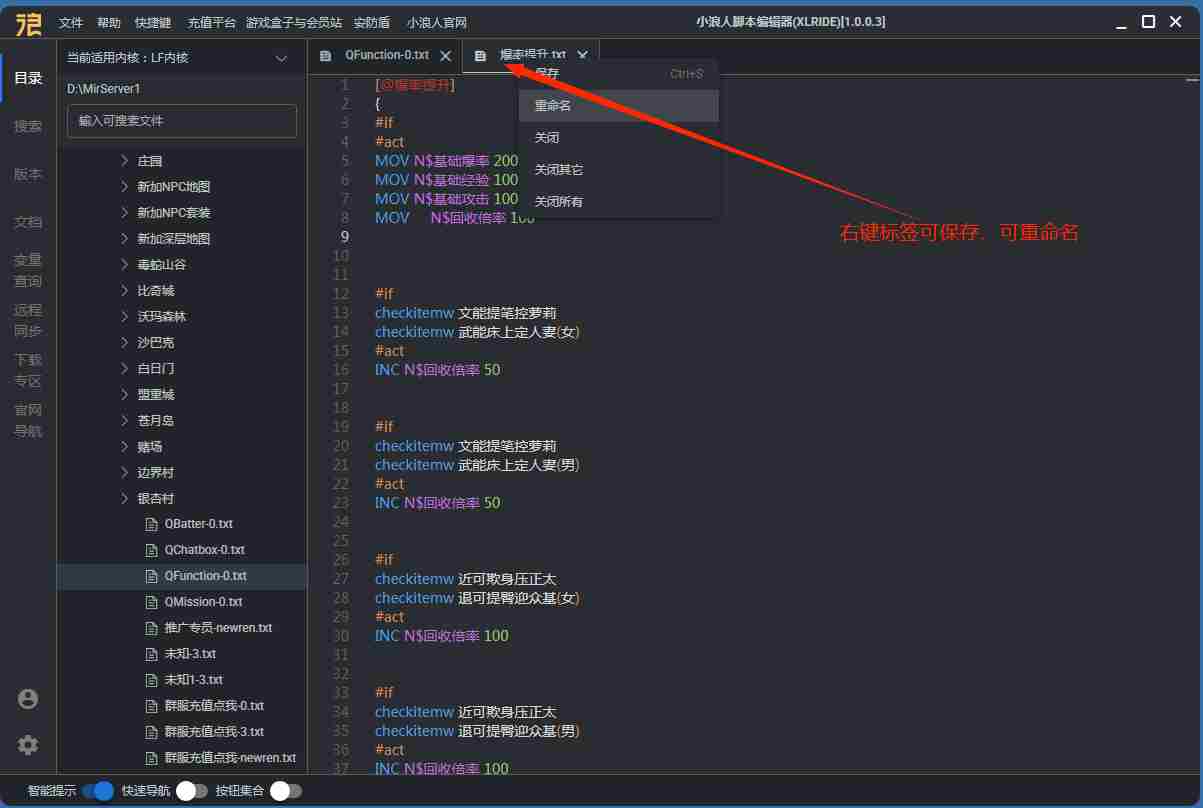Image resolution: width=1203 pixels, height=808 pixels.
Task: Open settings gear icon in sidebar
Action: coord(28,745)
